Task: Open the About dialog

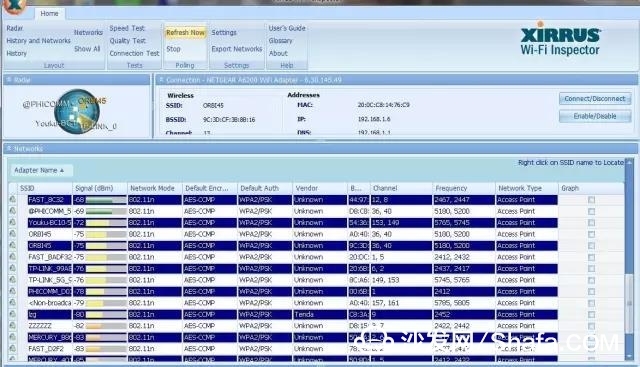Action: coord(278,53)
